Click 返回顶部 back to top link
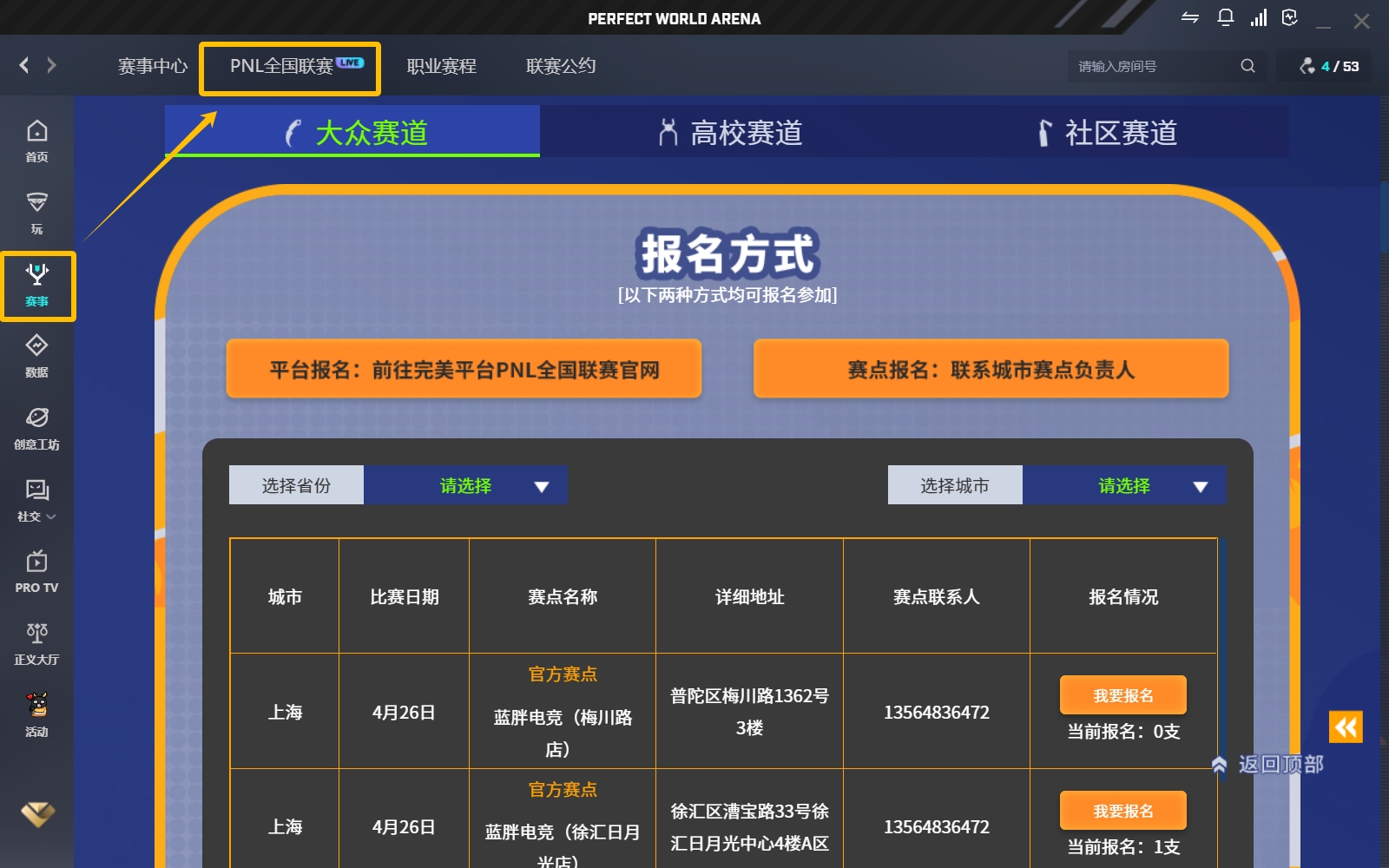 1269,764
